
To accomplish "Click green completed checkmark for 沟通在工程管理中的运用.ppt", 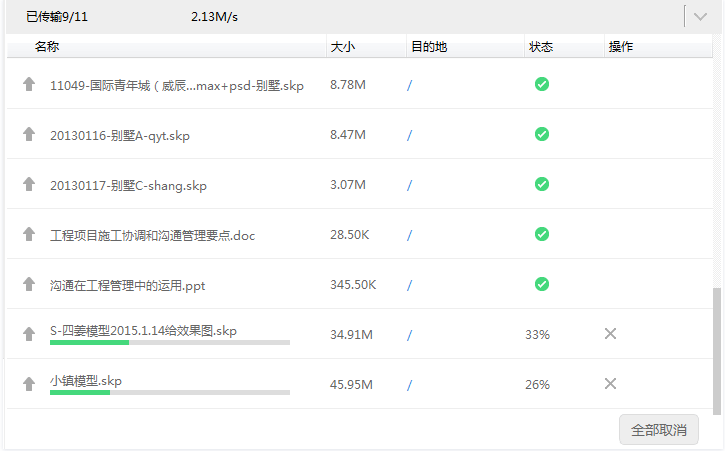I will (x=542, y=284).
